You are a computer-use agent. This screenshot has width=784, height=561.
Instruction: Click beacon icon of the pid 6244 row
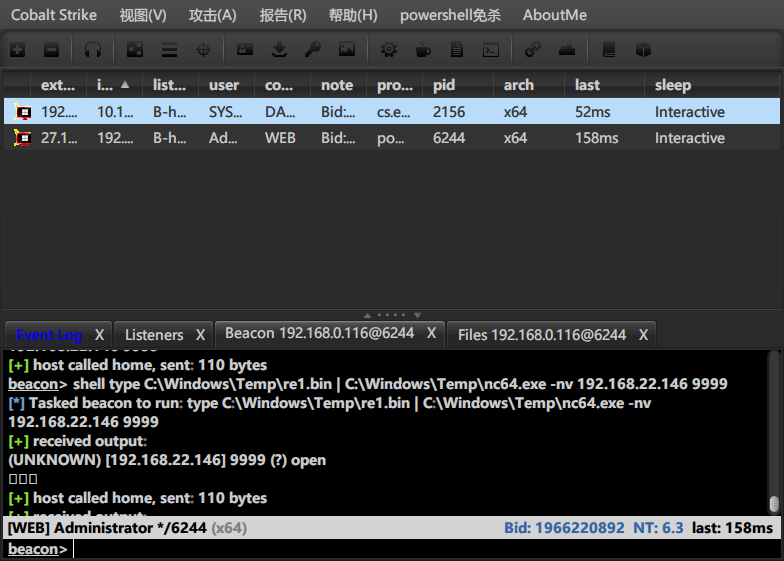coord(23,138)
